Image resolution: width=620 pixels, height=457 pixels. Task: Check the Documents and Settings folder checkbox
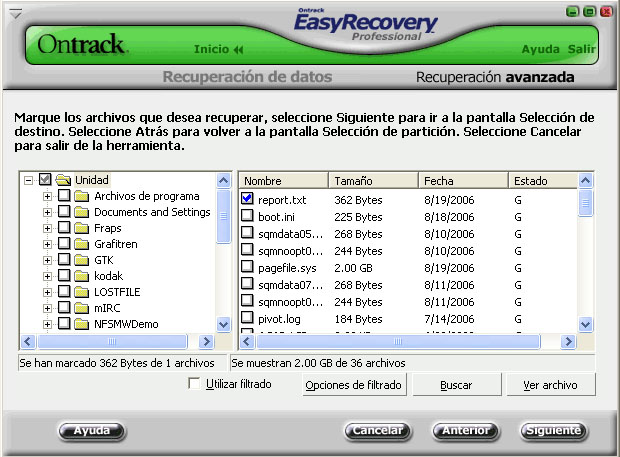click(x=64, y=212)
